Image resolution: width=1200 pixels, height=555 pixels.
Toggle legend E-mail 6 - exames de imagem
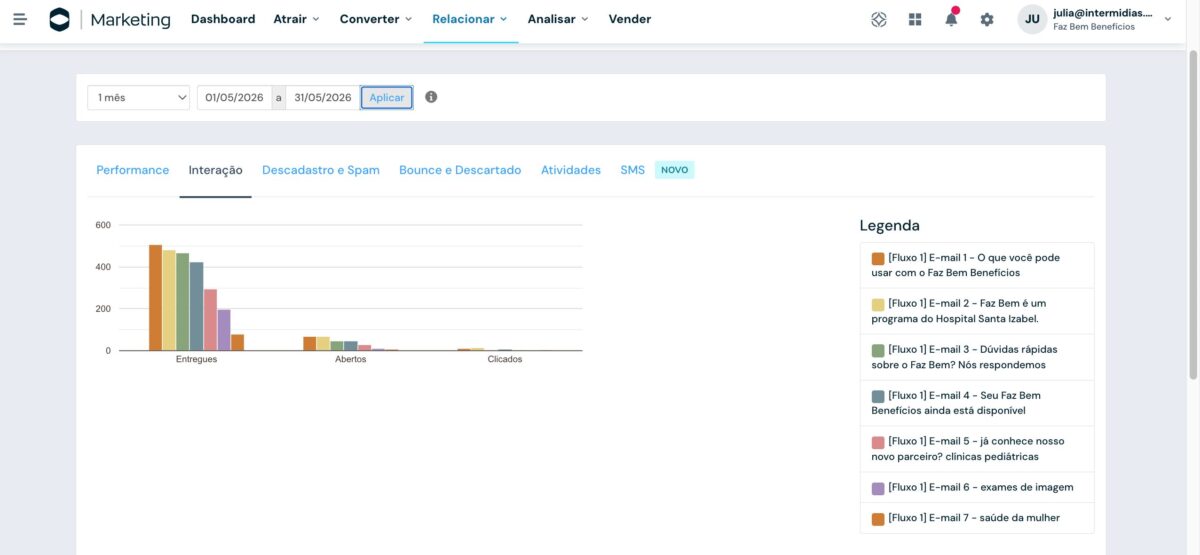point(977,487)
